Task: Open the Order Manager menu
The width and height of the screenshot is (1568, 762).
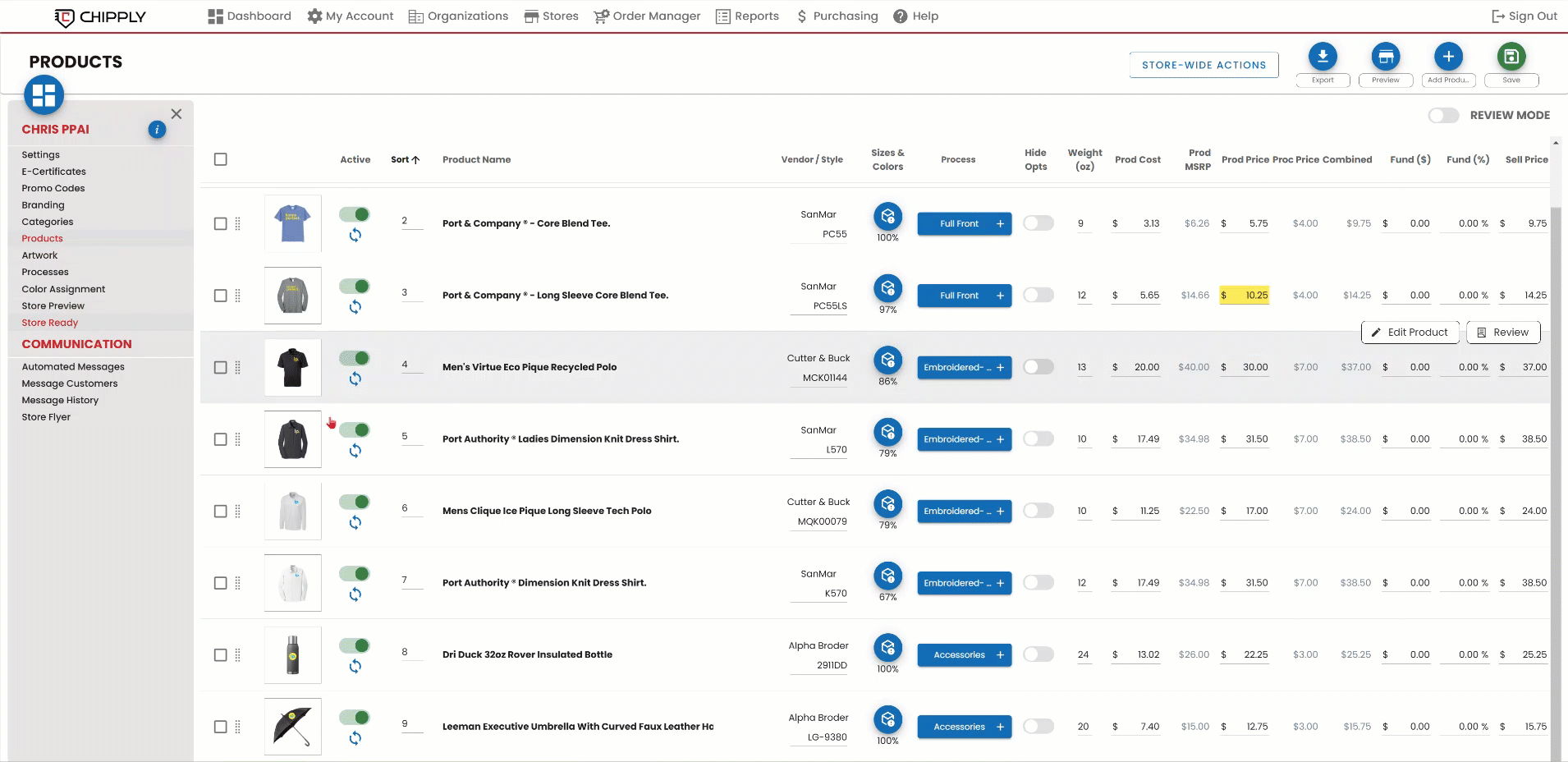Action: click(x=647, y=16)
